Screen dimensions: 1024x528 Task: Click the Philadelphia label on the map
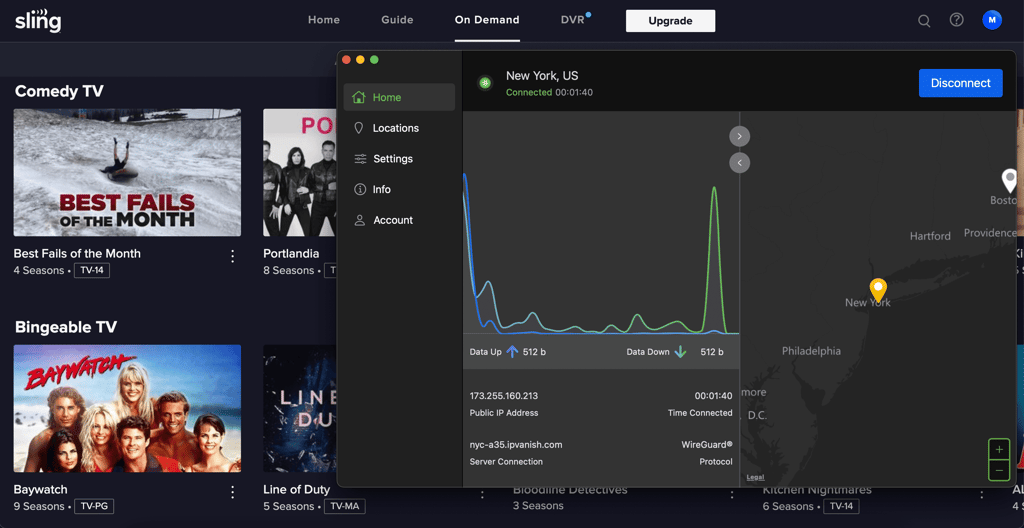[811, 351]
